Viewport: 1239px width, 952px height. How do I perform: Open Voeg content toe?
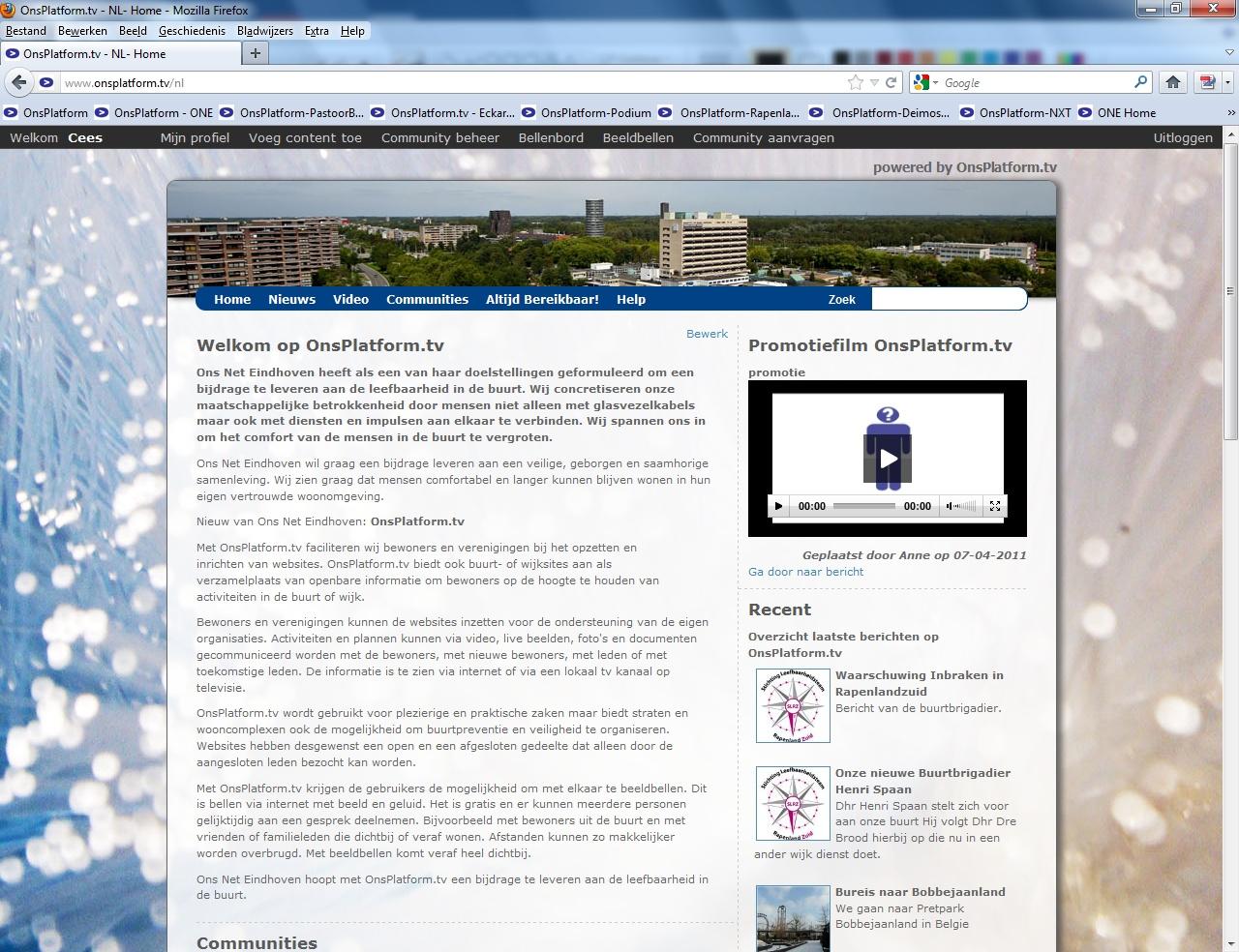coord(305,137)
